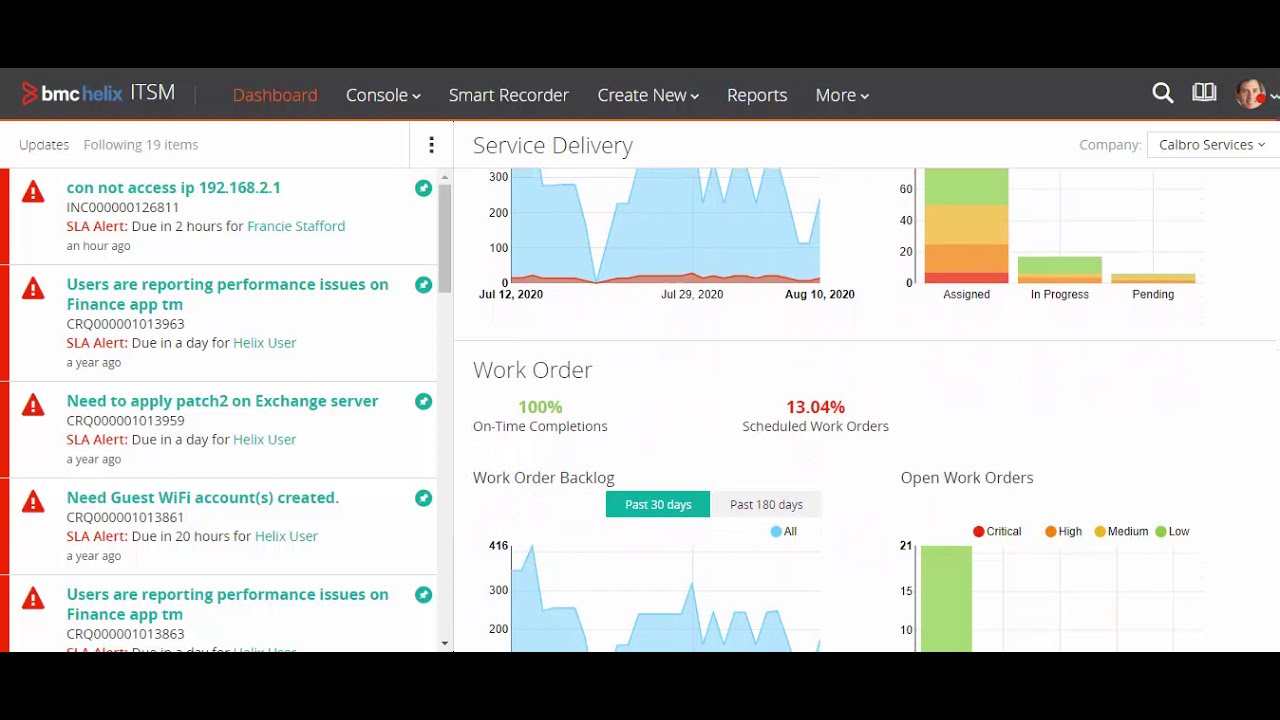
Task: Click follow icon for Exchange server patch item
Action: pyautogui.click(x=424, y=401)
